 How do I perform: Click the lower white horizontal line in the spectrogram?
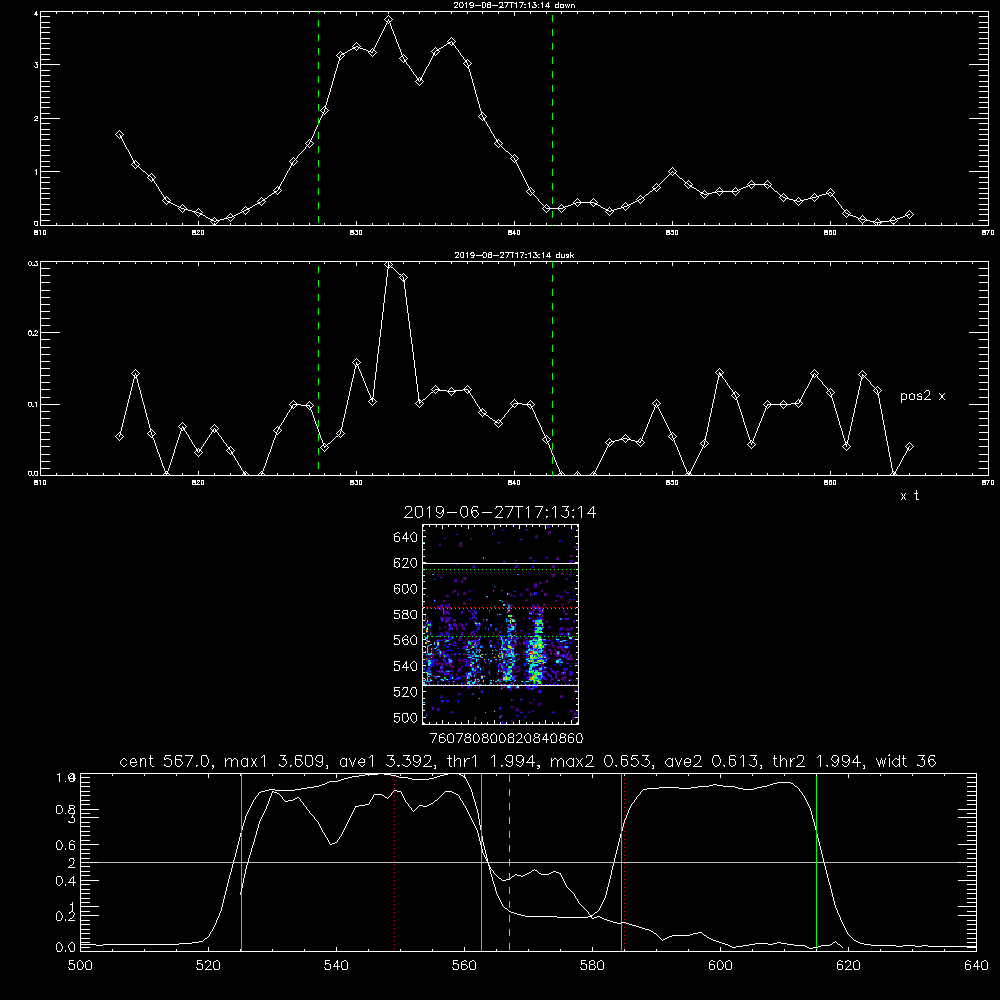501,685
